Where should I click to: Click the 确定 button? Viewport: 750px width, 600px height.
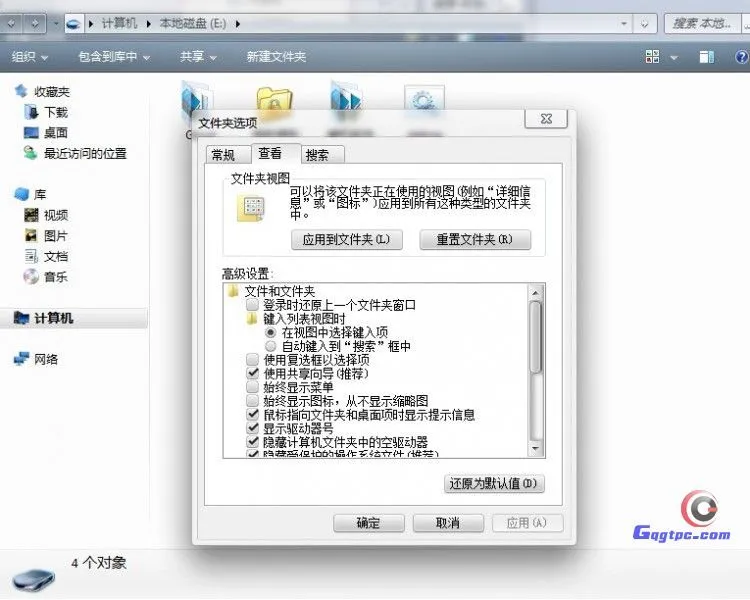368,522
